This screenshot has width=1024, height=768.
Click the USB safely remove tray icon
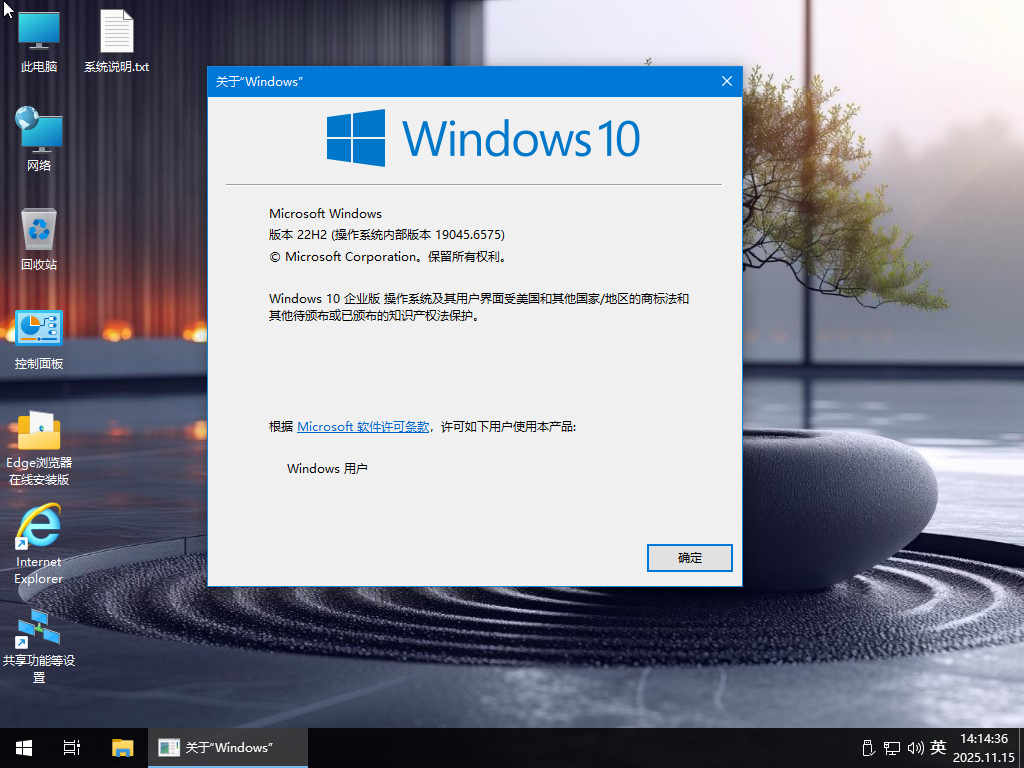(x=868, y=748)
